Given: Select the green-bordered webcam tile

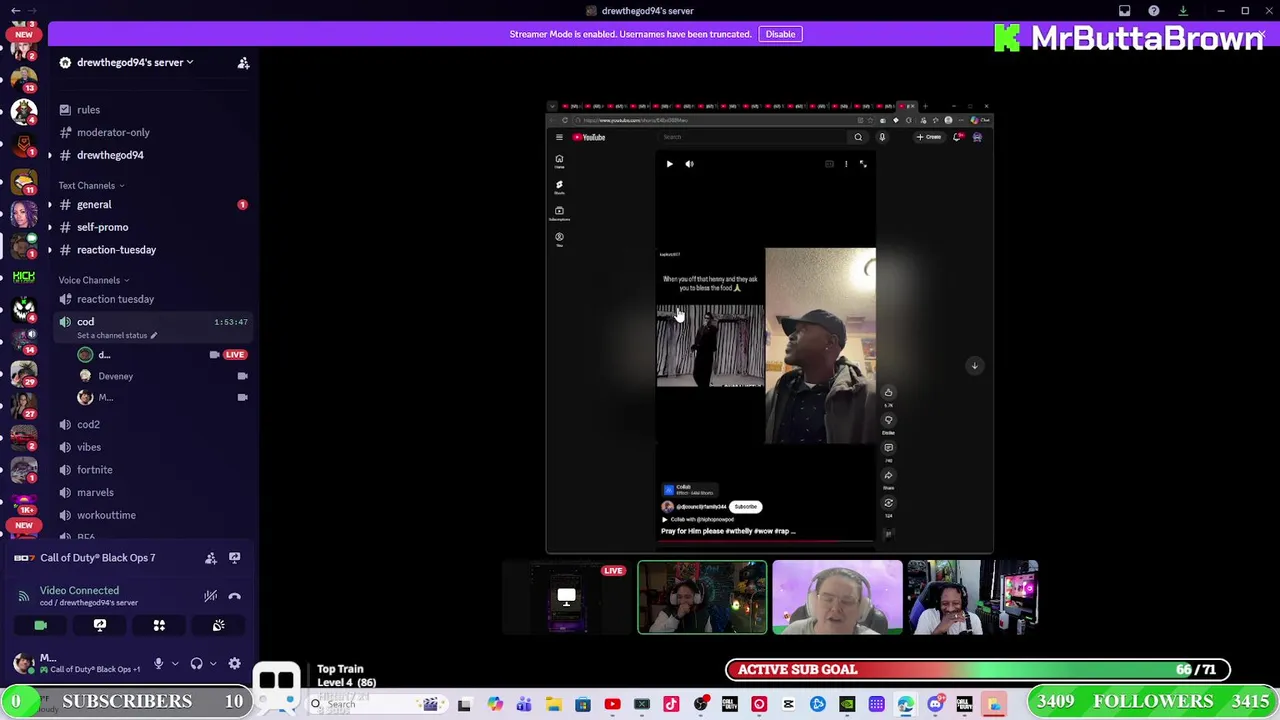Looking at the screenshot, I should coord(702,597).
